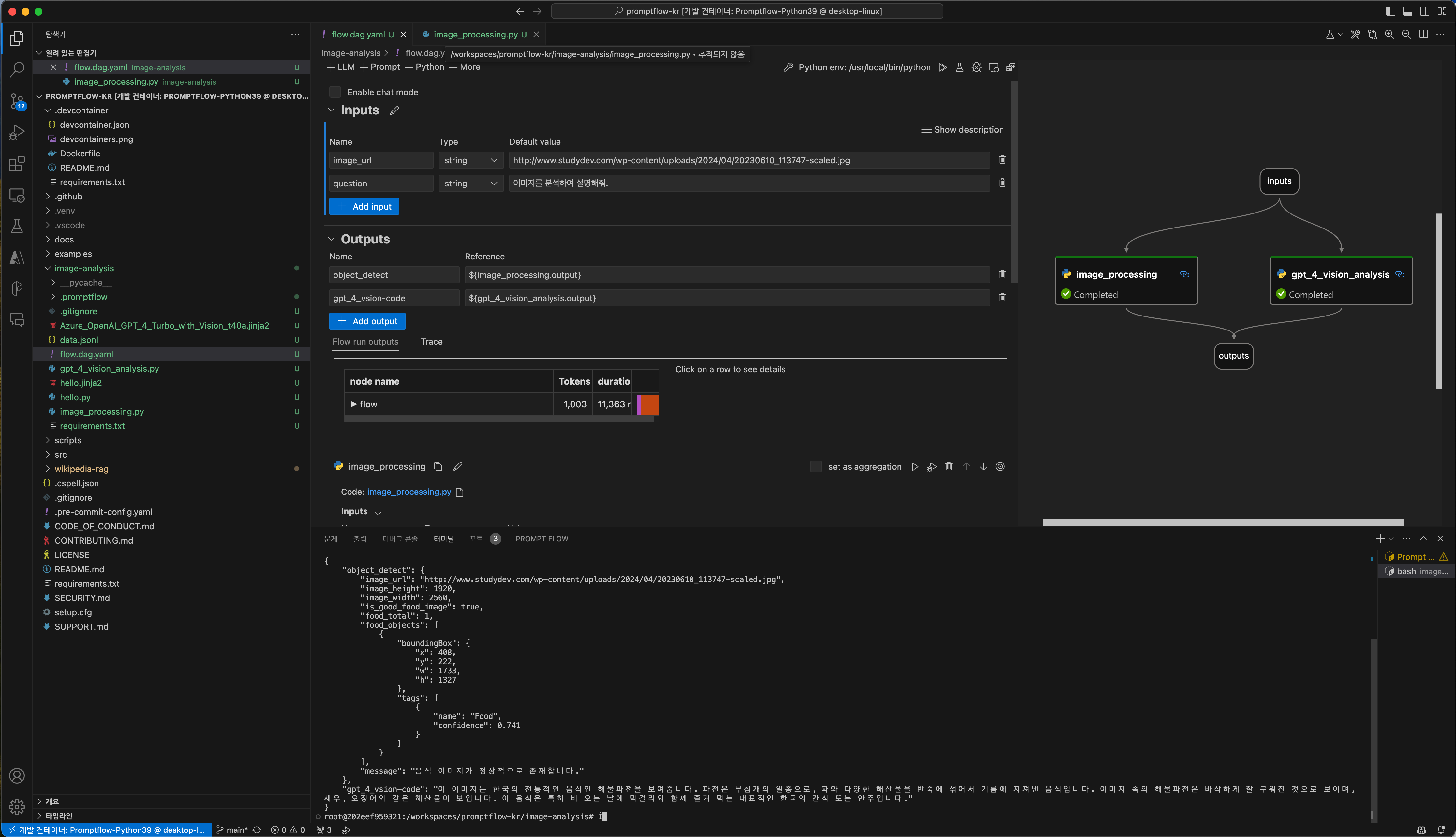Enable chat mode checkbox

(335, 92)
